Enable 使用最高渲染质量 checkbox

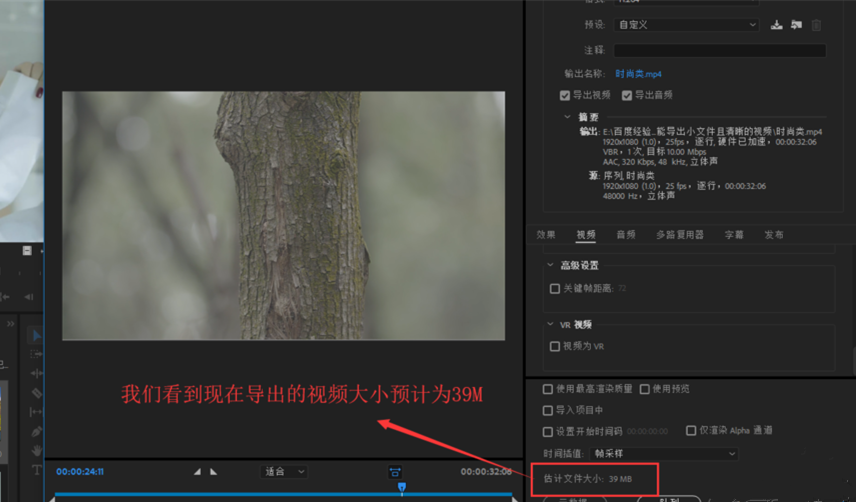pyautogui.click(x=548, y=389)
